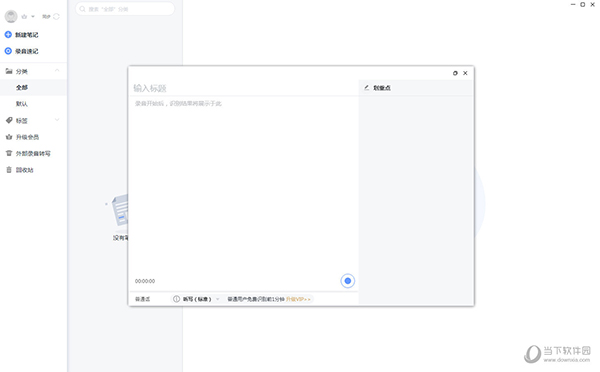Click the trash bin icon

(x=9, y=170)
